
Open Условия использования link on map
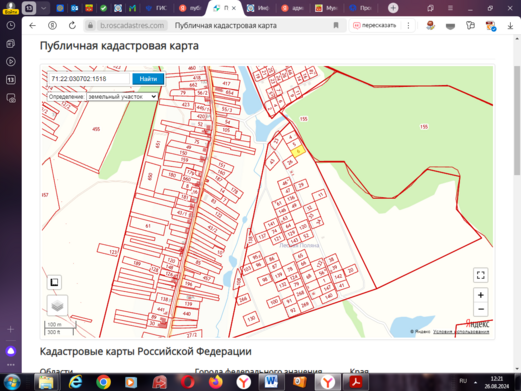461,332
